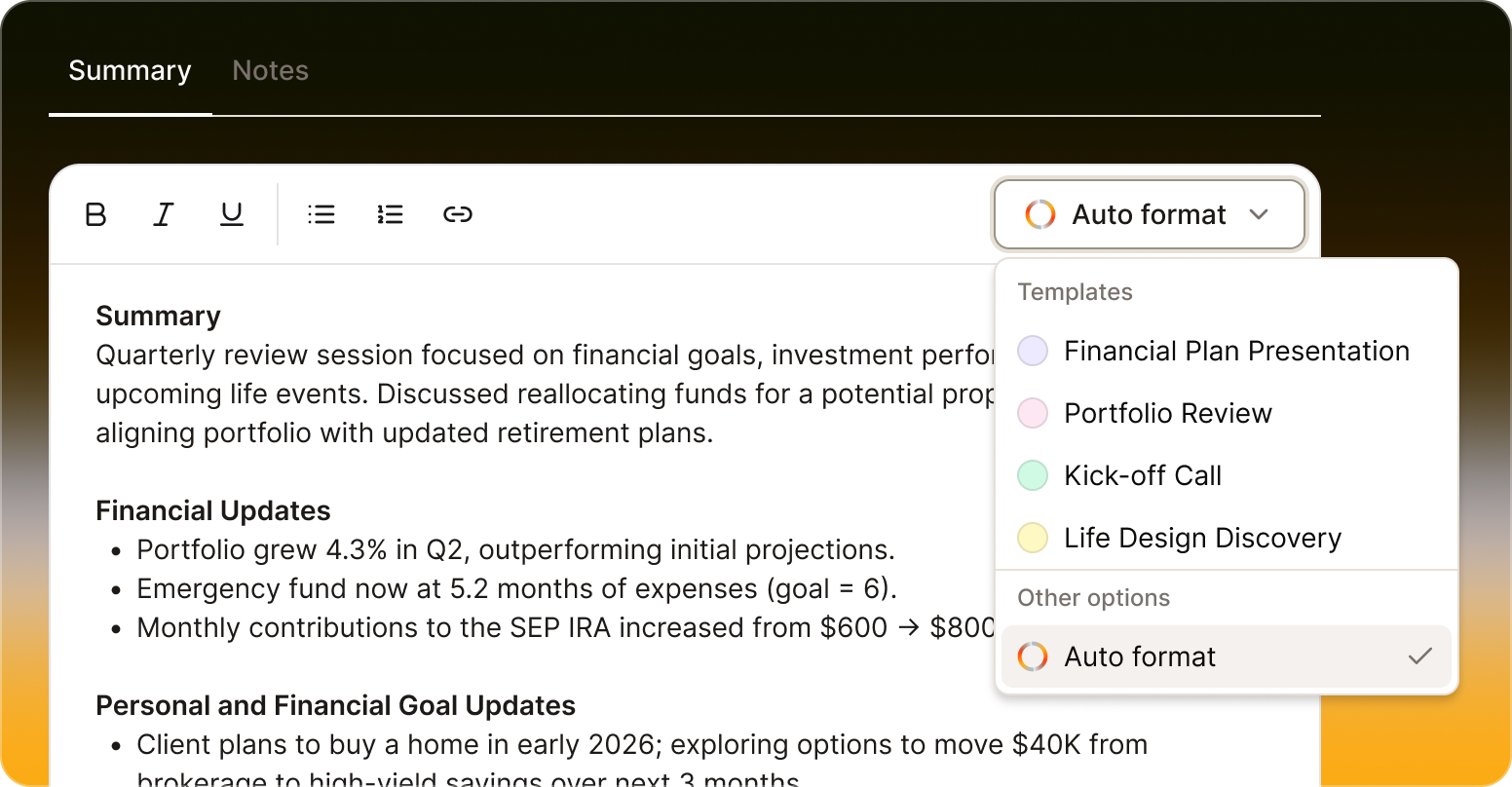Switch to the Notes tab
The width and height of the screenshot is (1512, 787).
pyautogui.click(x=271, y=71)
